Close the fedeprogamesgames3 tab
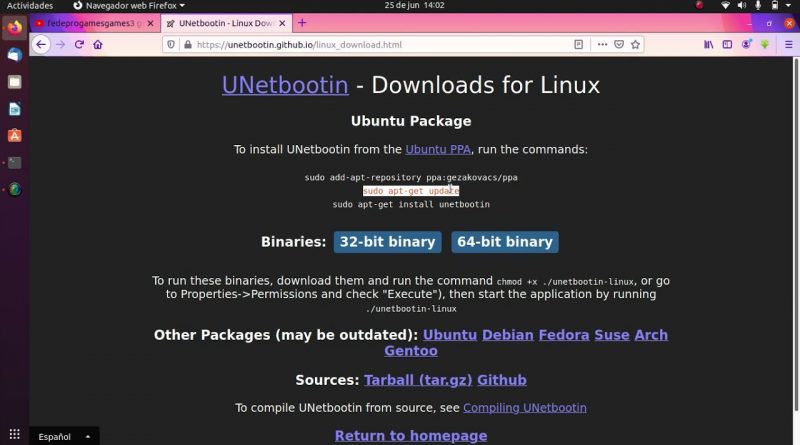Viewport: 800px width, 445px height. (x=151, y=23)
